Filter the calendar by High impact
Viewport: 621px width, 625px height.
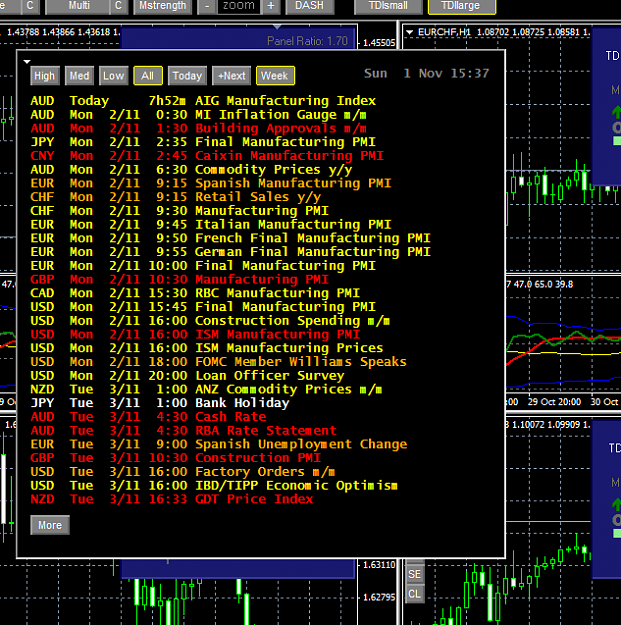45,76
